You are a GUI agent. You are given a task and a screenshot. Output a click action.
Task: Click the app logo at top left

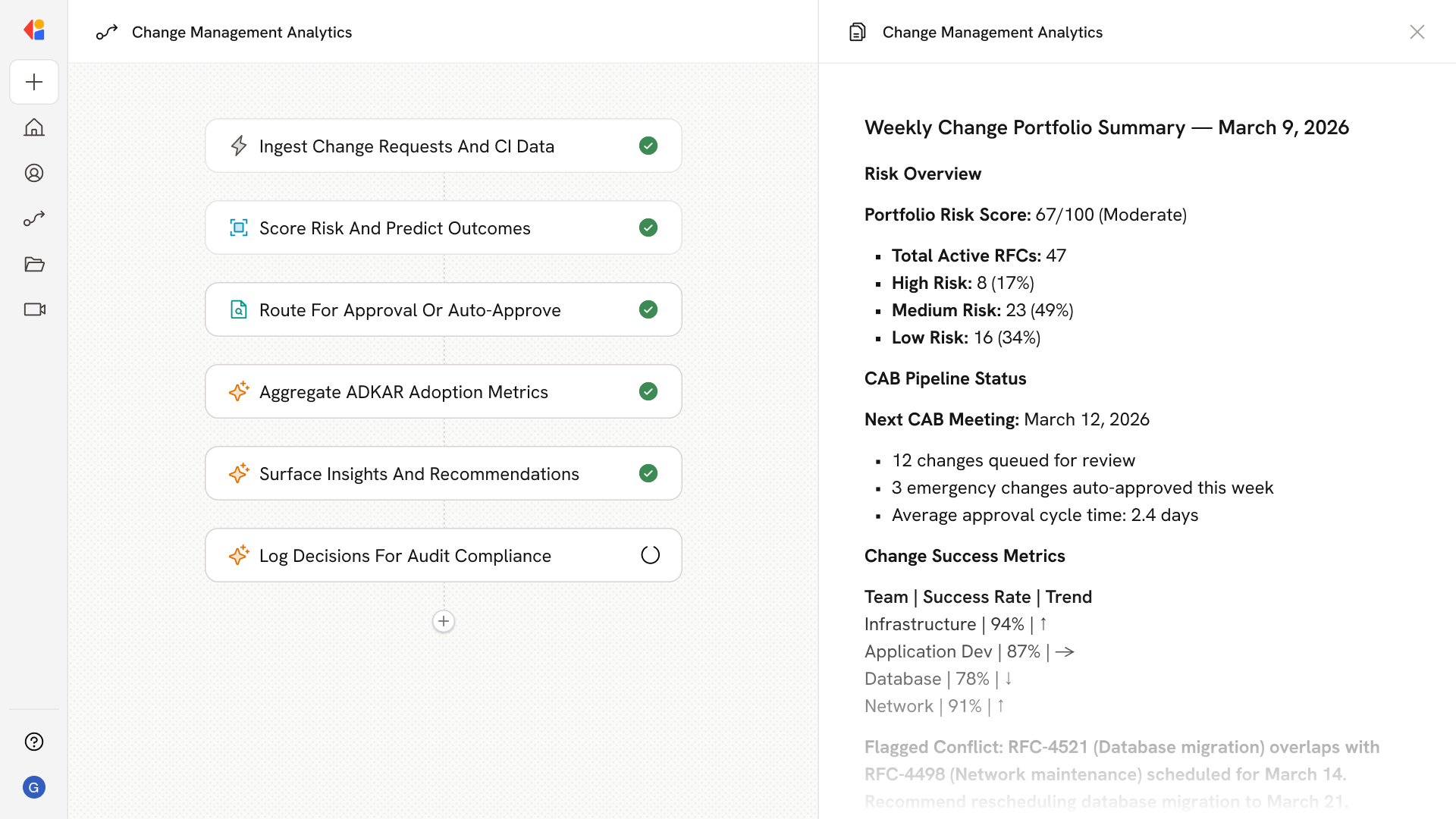click(x=34, y=30)
